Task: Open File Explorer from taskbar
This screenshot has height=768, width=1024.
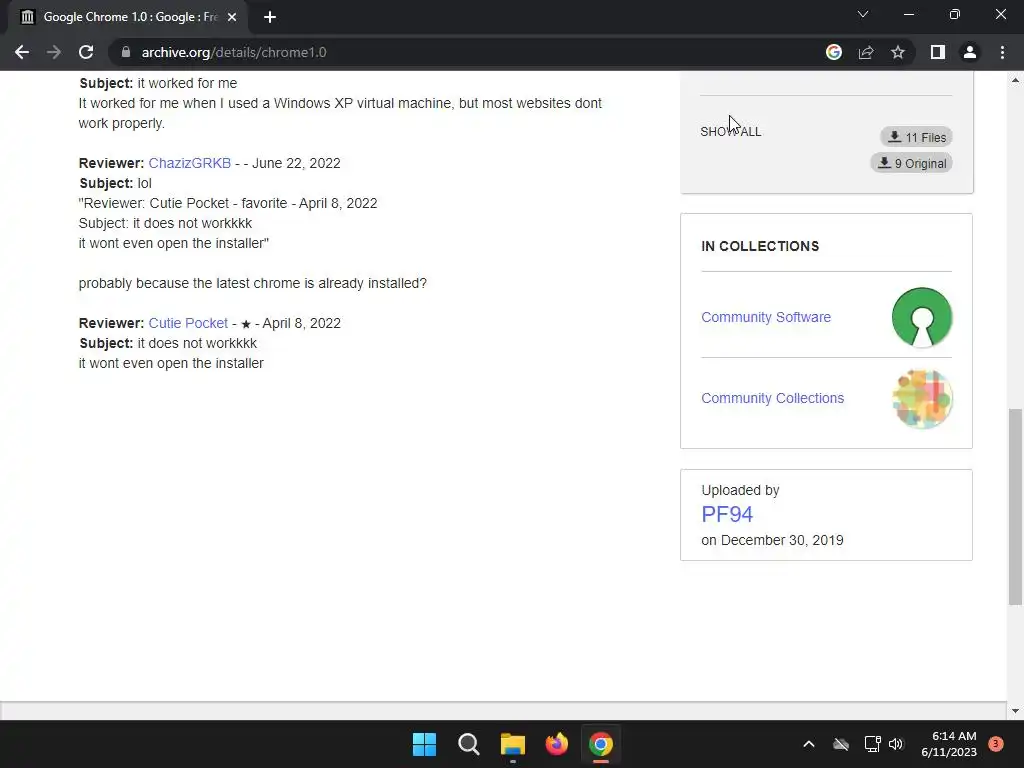Action: 513,744
